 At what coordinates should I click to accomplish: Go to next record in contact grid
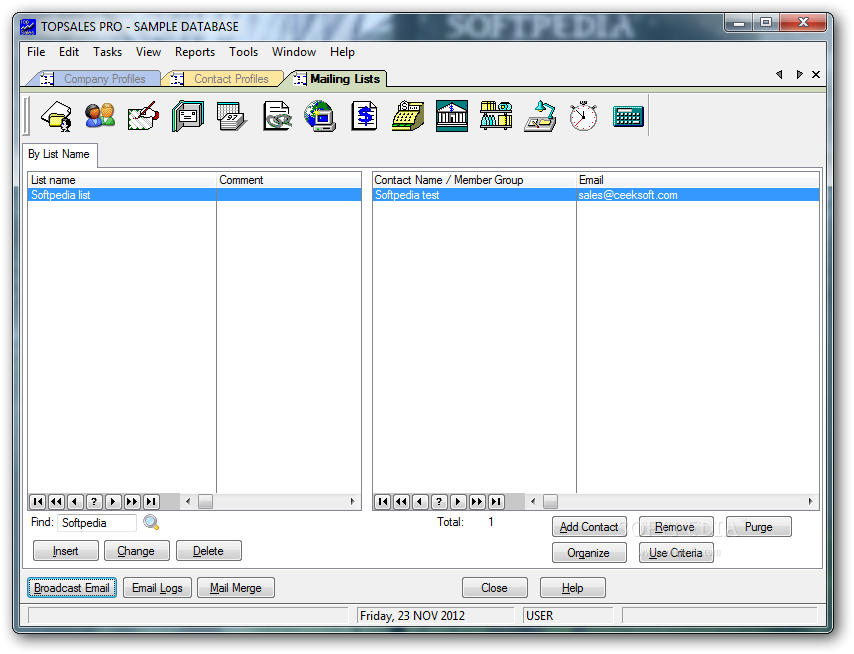click(458, 502)
